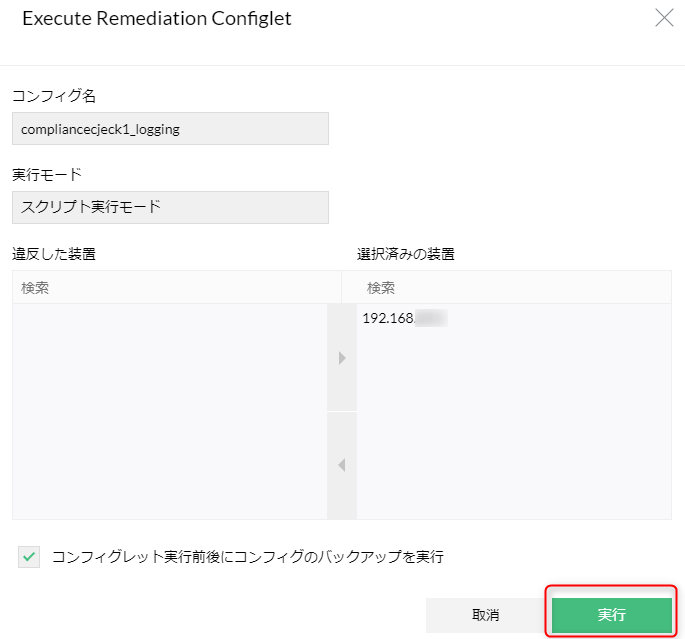Click the 選択済みの装置 heading
Screen dimensions: 685x639
[x=406, y=254]
